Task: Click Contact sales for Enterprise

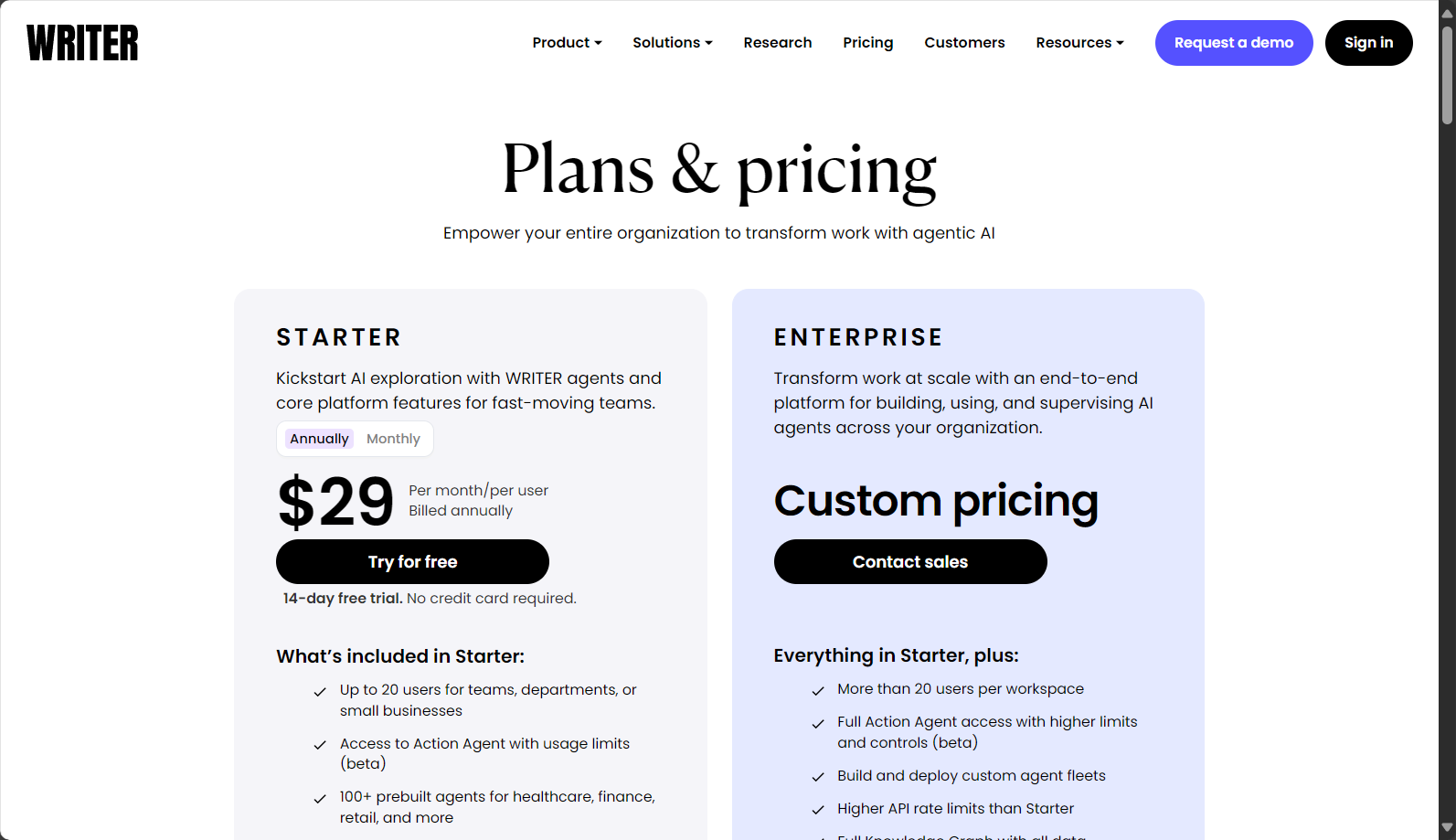Action: pos(910,562)
